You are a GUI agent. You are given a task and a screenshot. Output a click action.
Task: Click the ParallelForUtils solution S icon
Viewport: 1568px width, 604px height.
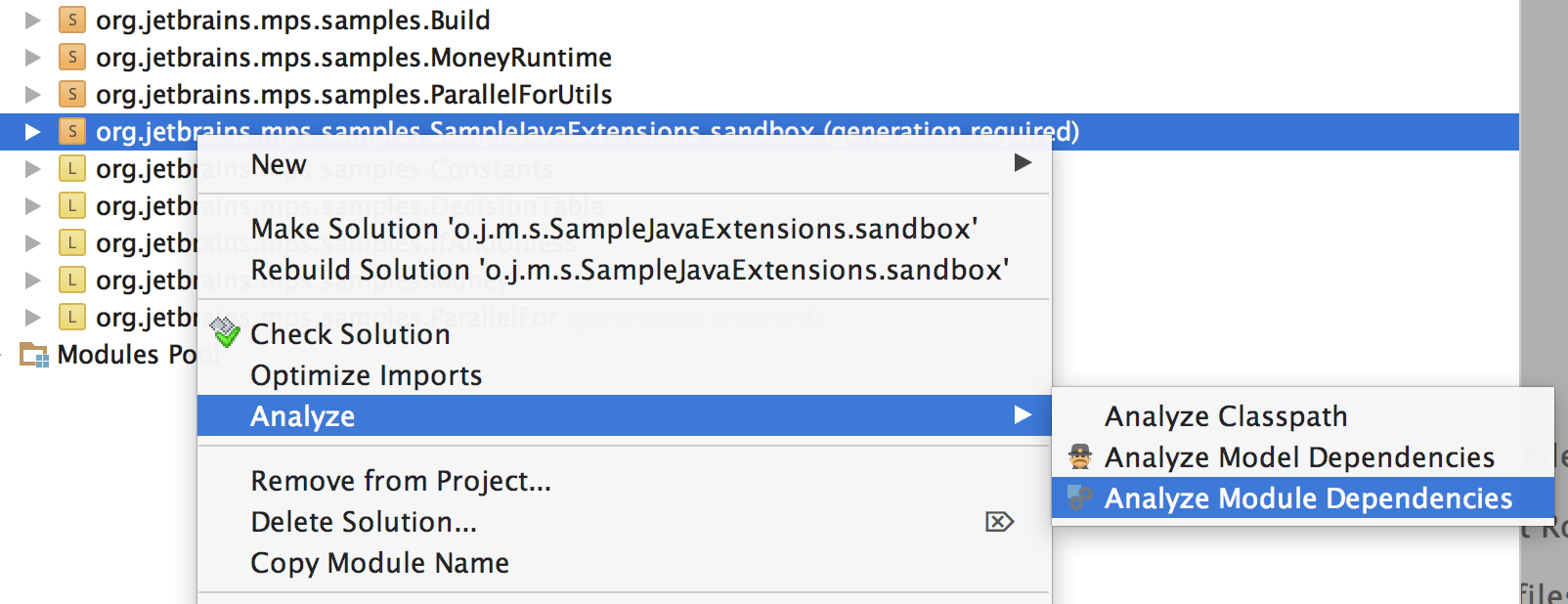(71, 94)
